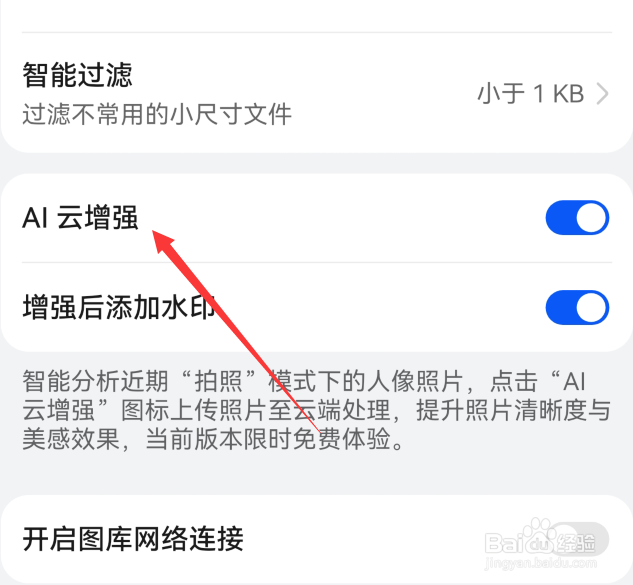This screenshot has height=585, width=633.
Task: Tap the AI 云增强 row label
Action: pos(80,218)
